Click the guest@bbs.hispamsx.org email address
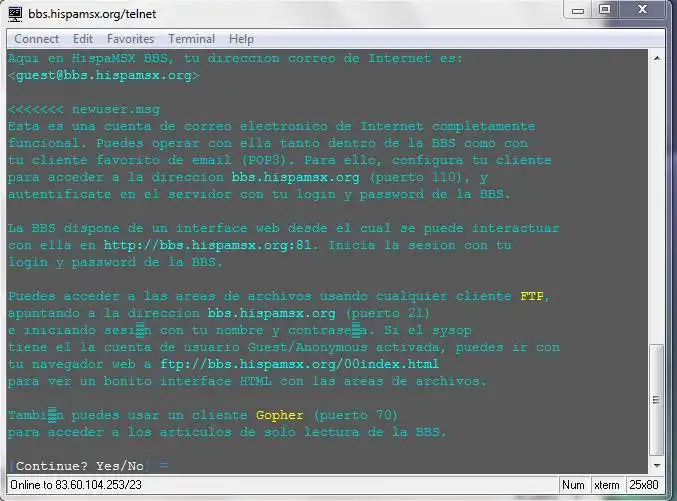The width and height of the screenshot is (677, 501). 104,76
